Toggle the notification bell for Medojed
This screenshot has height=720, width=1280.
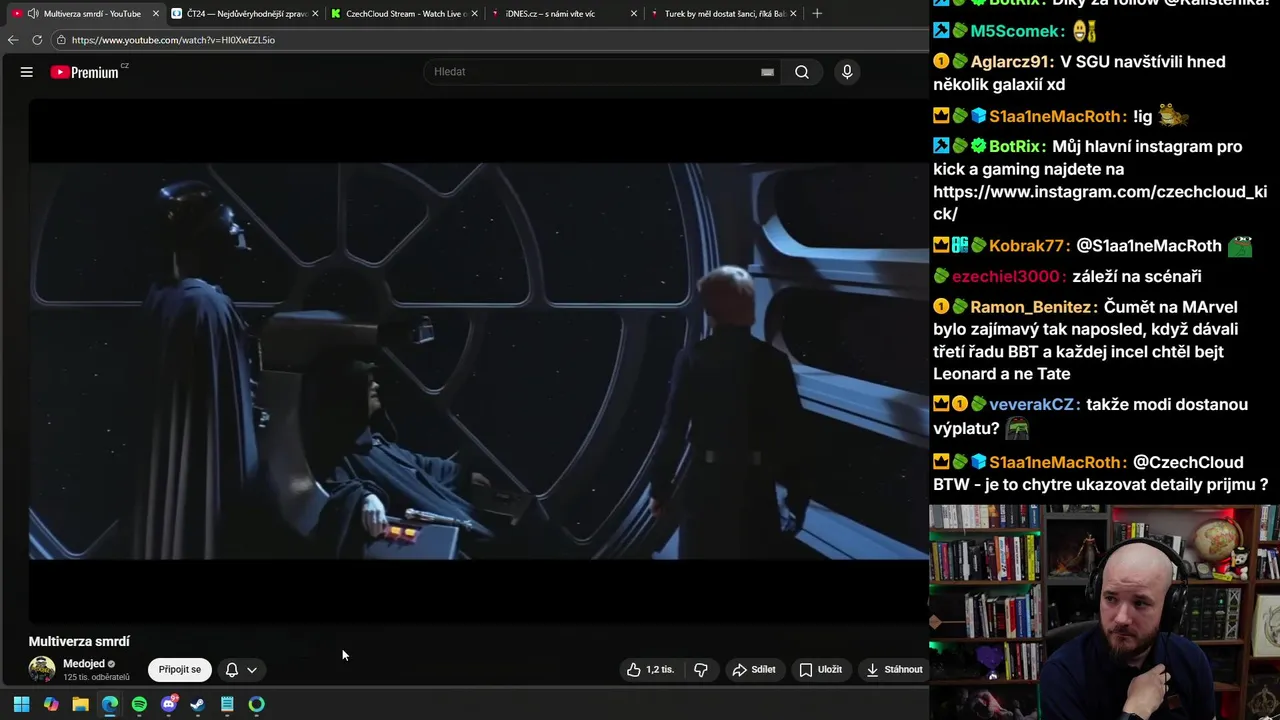[231, 670]
